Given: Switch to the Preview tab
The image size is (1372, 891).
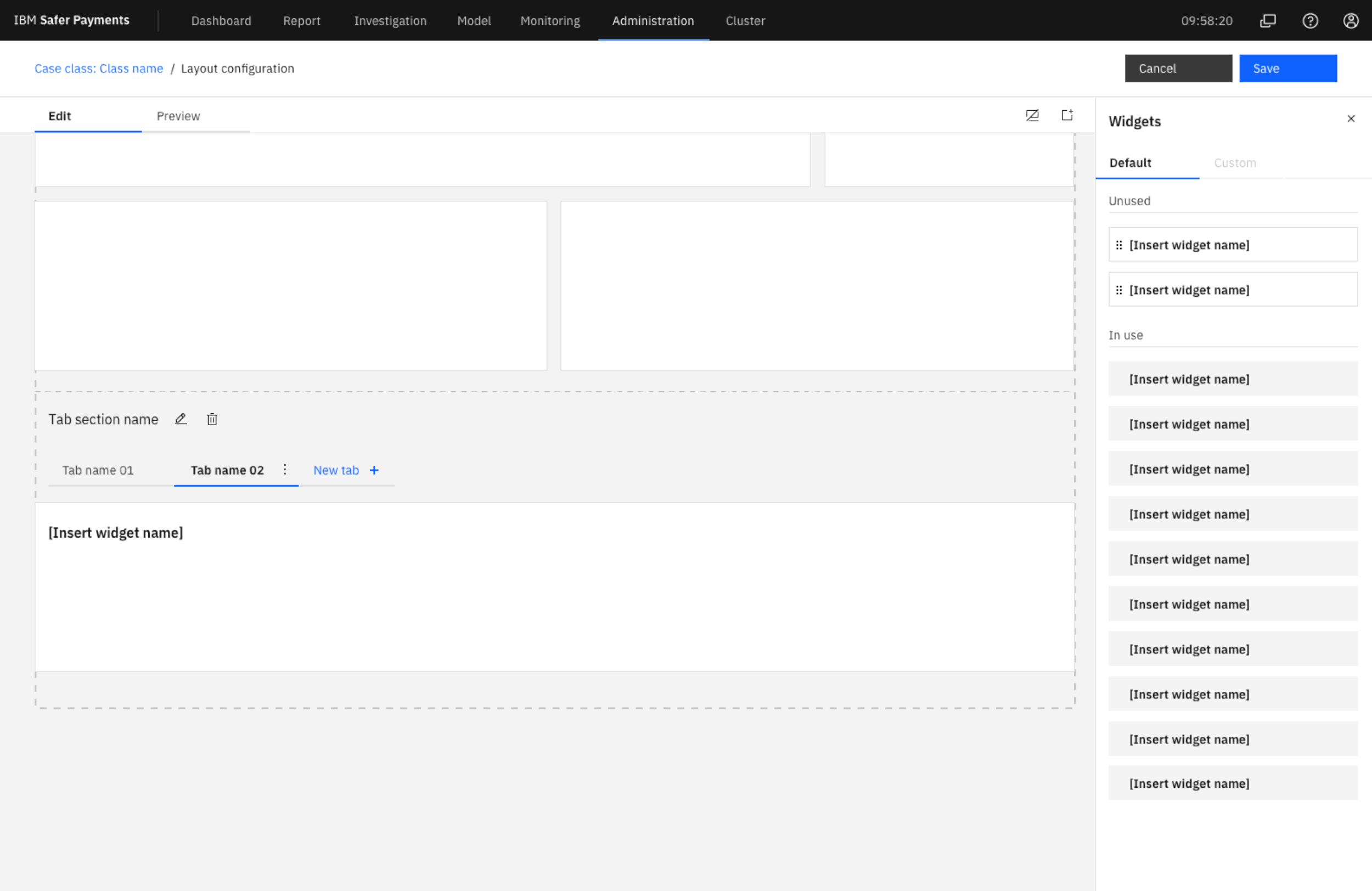Looking at the screenshot, I should point(178,116).
